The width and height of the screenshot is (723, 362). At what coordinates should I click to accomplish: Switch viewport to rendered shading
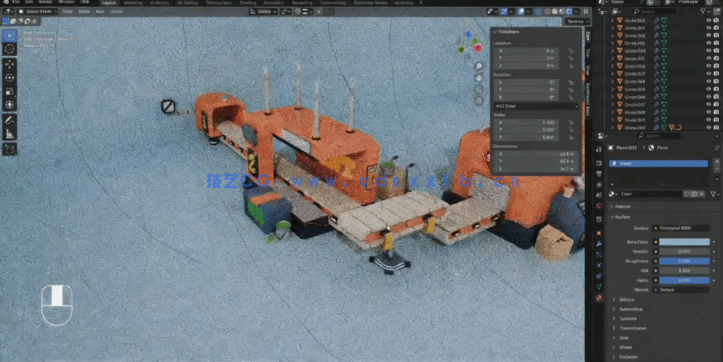coord(569,11)
